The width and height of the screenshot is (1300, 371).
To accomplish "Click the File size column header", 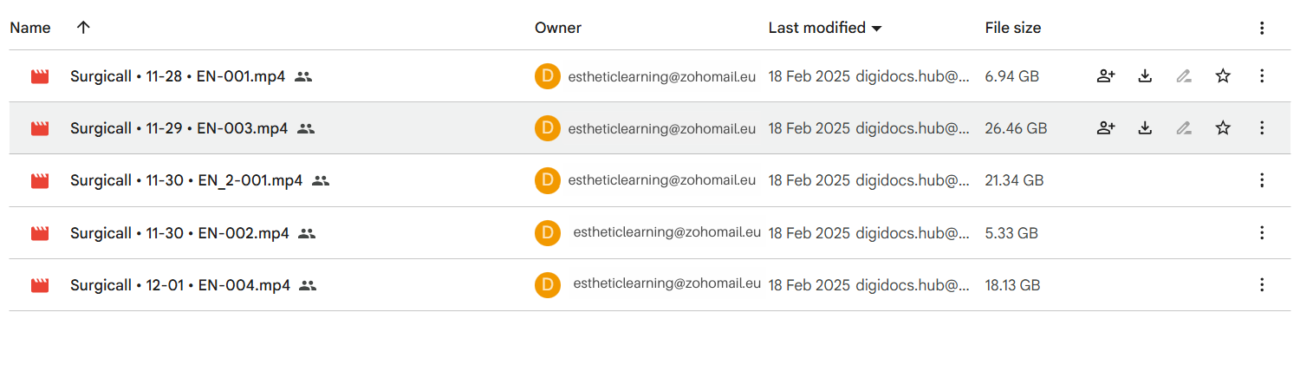I will point(1013,28).
